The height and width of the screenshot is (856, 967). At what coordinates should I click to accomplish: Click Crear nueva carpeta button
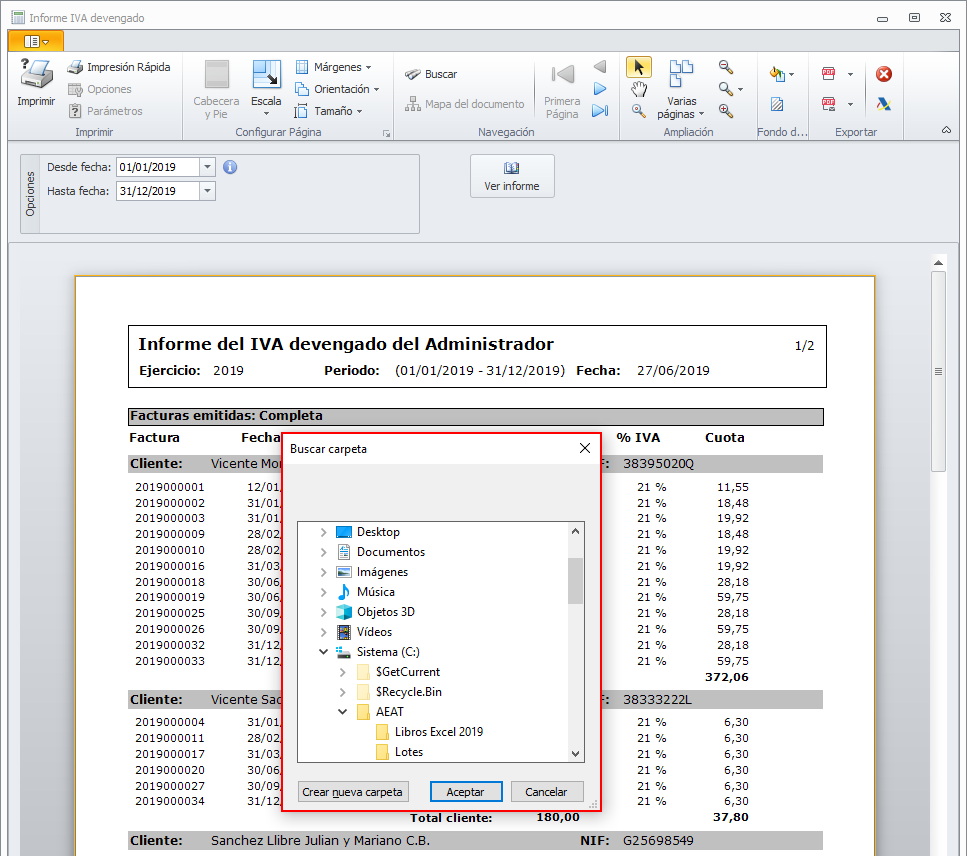pos(353,791)
